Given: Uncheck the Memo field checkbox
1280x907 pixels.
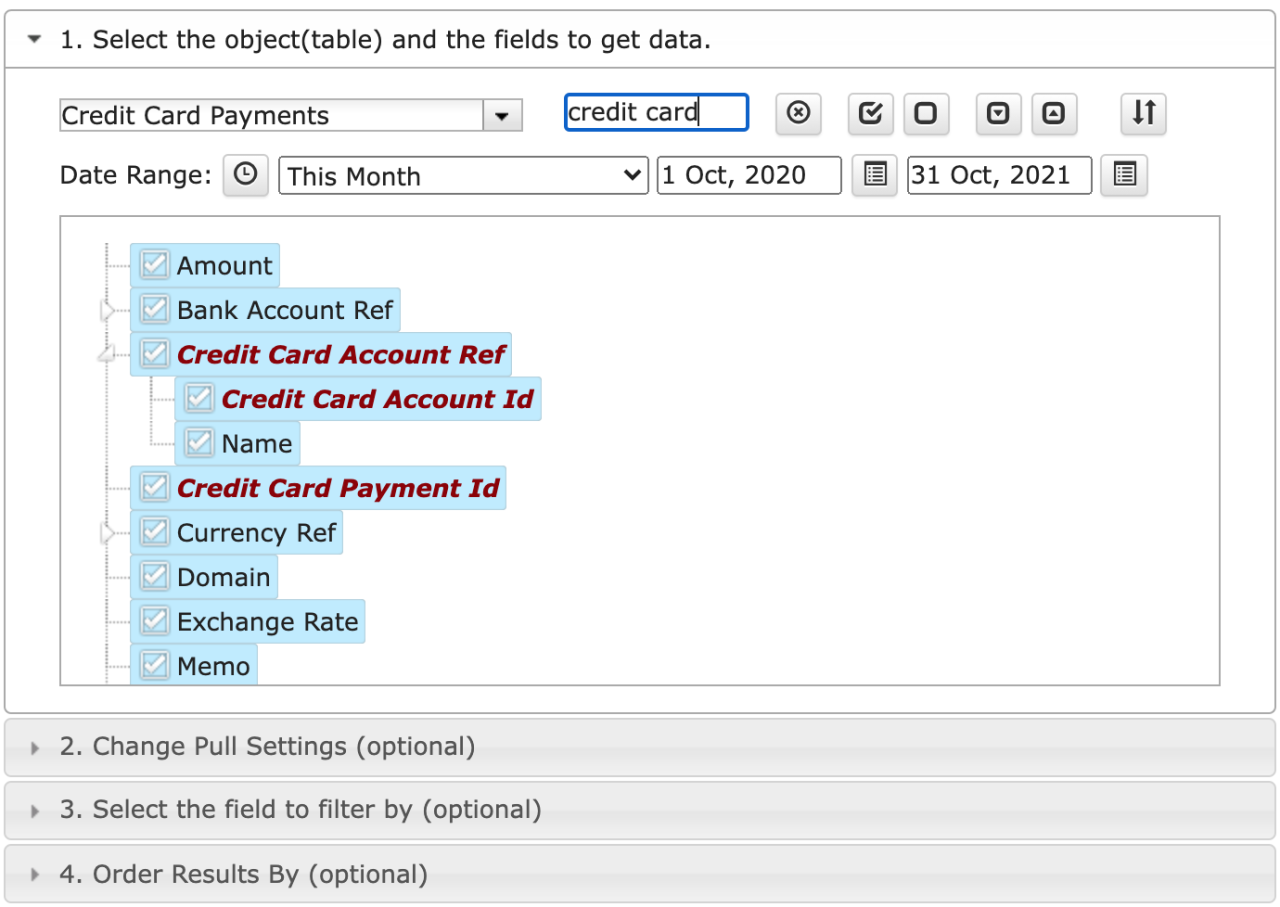Looking at the screenshot, I should click(154, 665).
